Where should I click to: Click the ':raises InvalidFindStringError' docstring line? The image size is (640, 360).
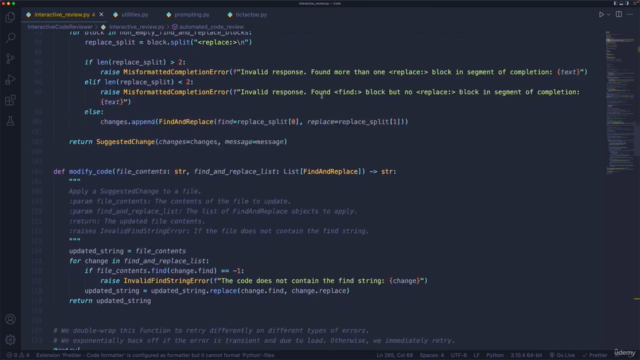(219, 231)
